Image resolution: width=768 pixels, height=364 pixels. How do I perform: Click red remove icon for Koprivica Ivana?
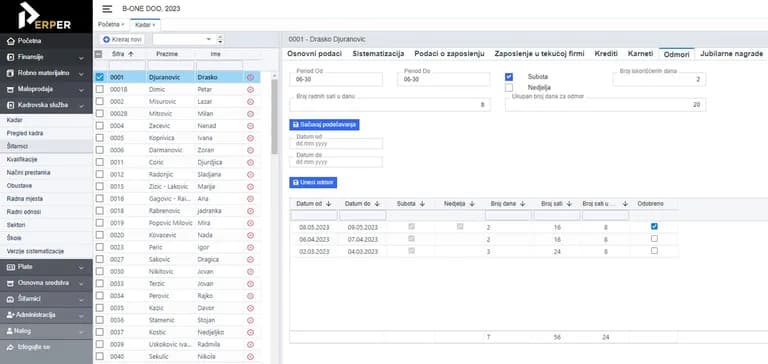[250, 138]
